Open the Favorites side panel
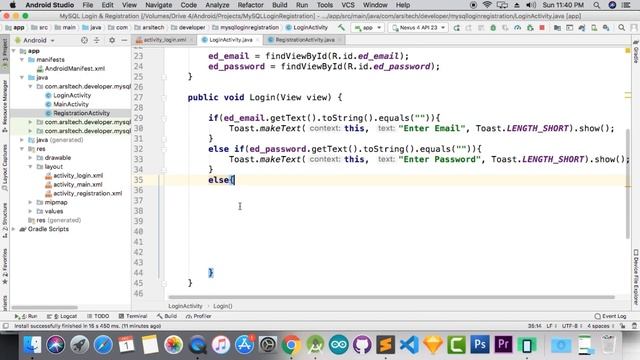The height and width of the screenshot is (360, 640). tap(4, 267)
